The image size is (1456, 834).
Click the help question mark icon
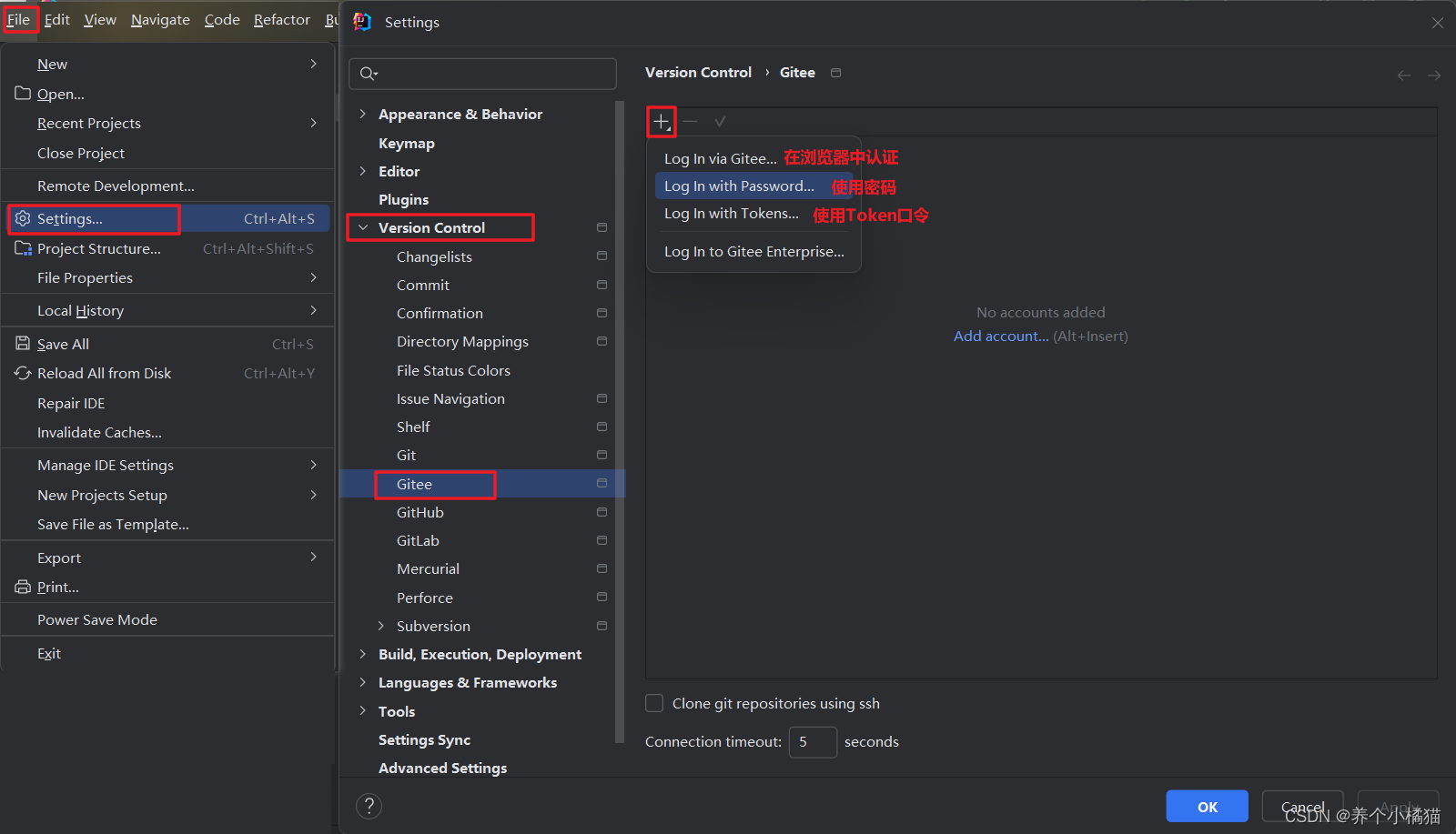(x=369, y=806)
